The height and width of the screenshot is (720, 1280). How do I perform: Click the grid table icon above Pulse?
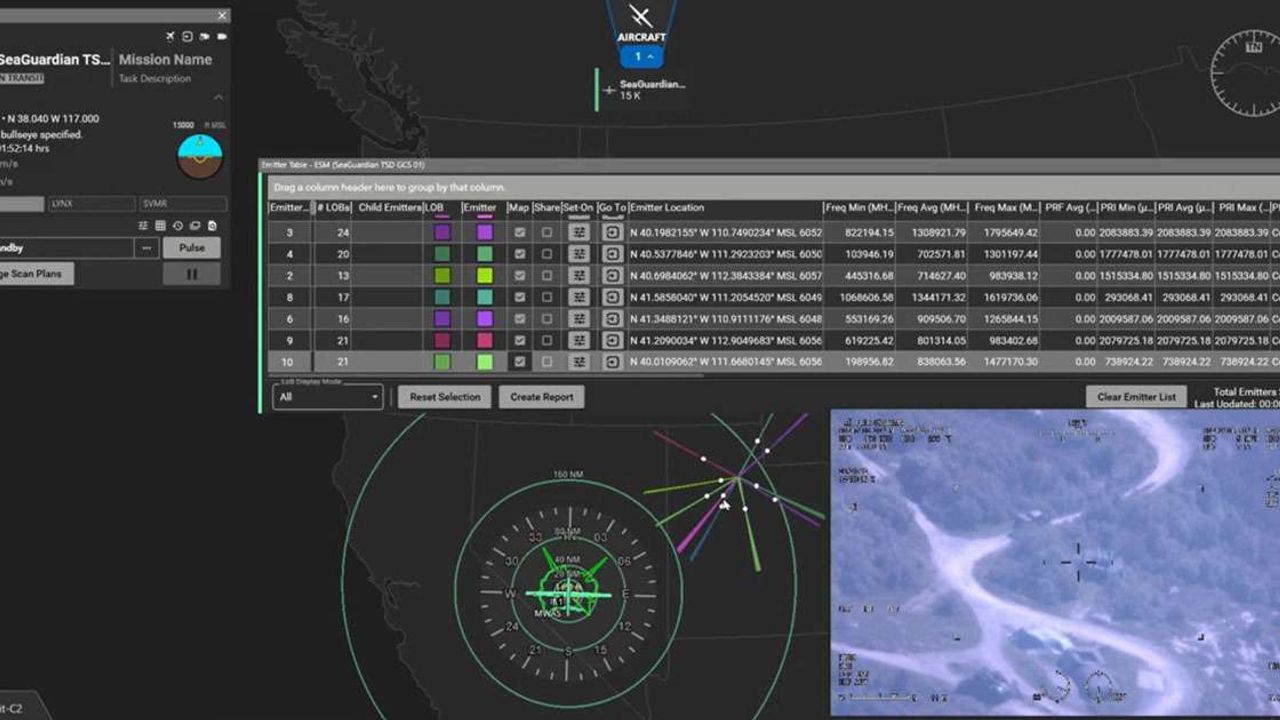[161, 226]
